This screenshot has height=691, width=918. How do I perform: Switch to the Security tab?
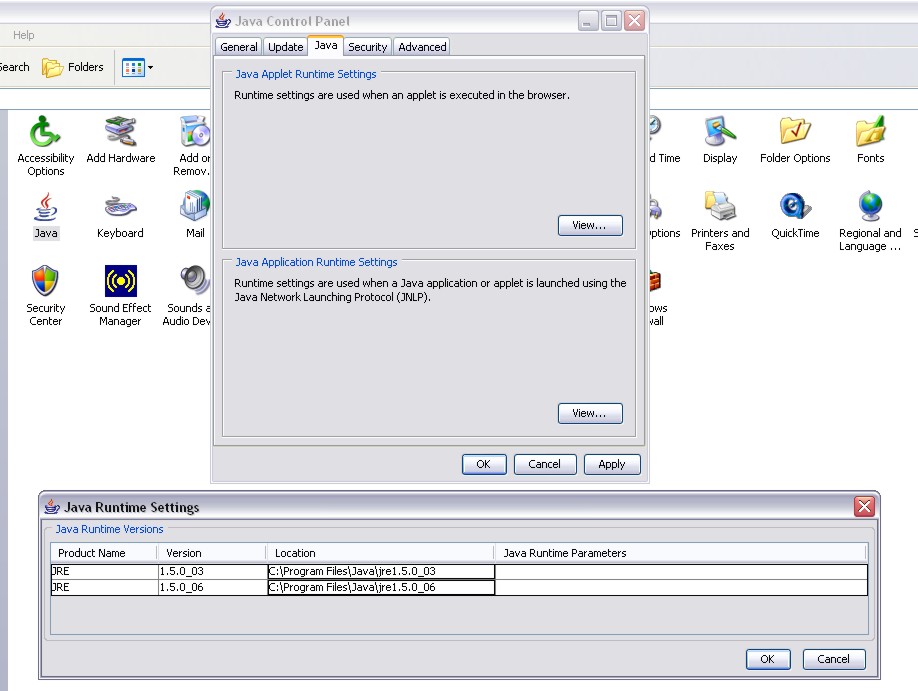367,47
